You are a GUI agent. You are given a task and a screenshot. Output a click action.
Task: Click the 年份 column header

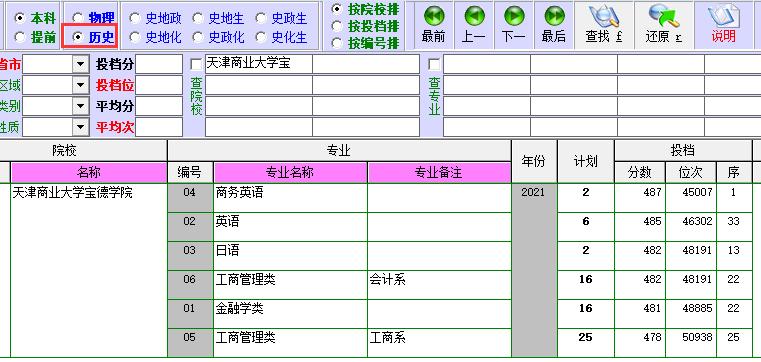(534, 162)
